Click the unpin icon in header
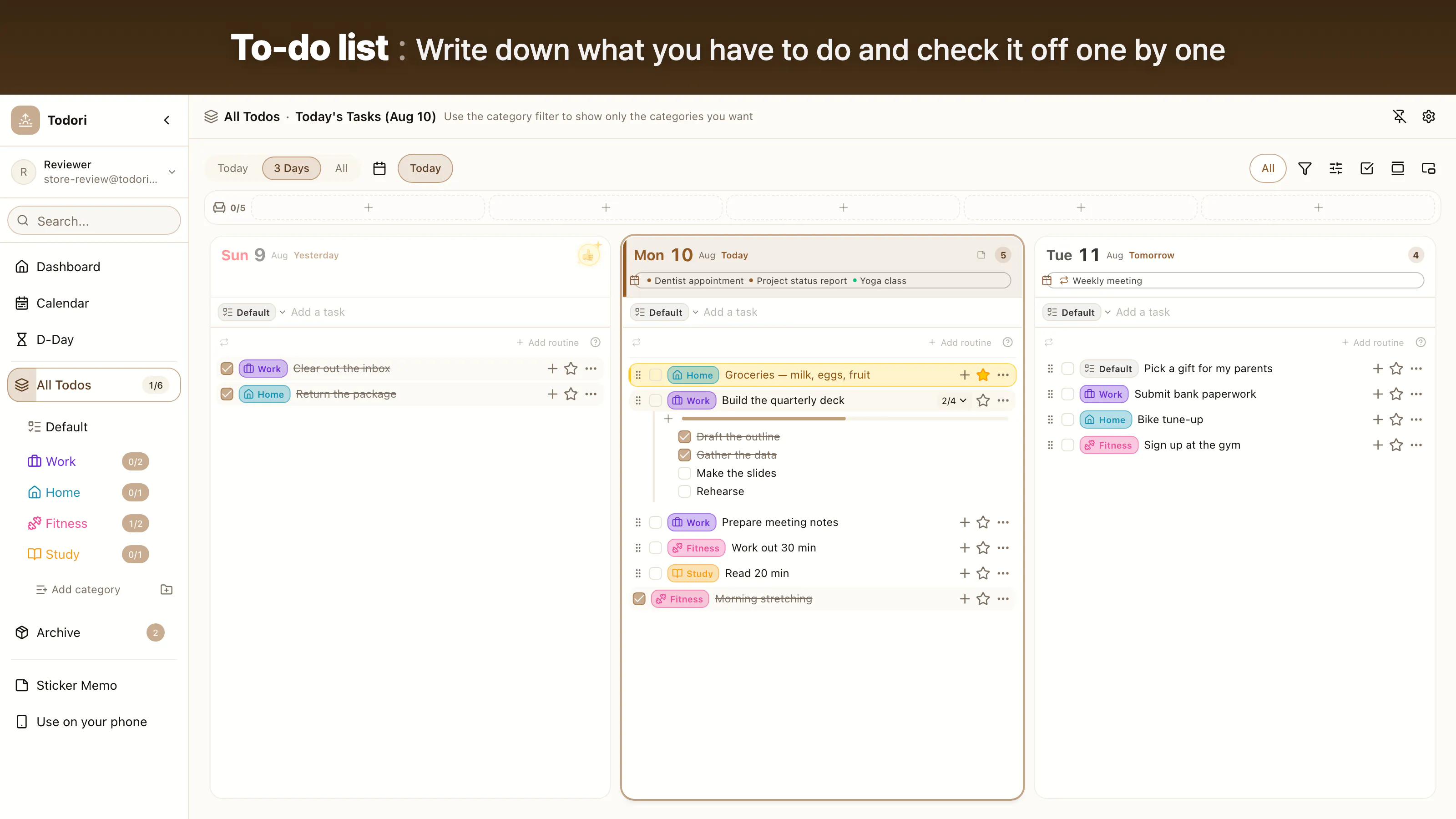1456x819 pixels. [1399, 116]
